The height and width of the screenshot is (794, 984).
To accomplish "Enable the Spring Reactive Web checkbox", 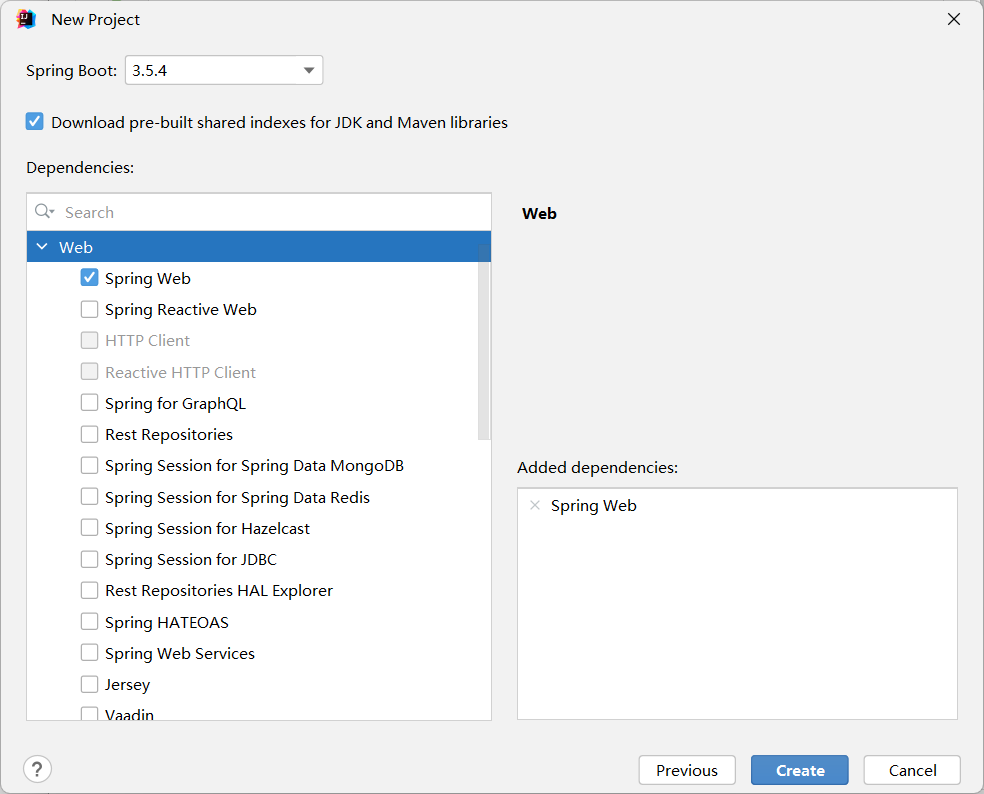I will click(90, 309).
